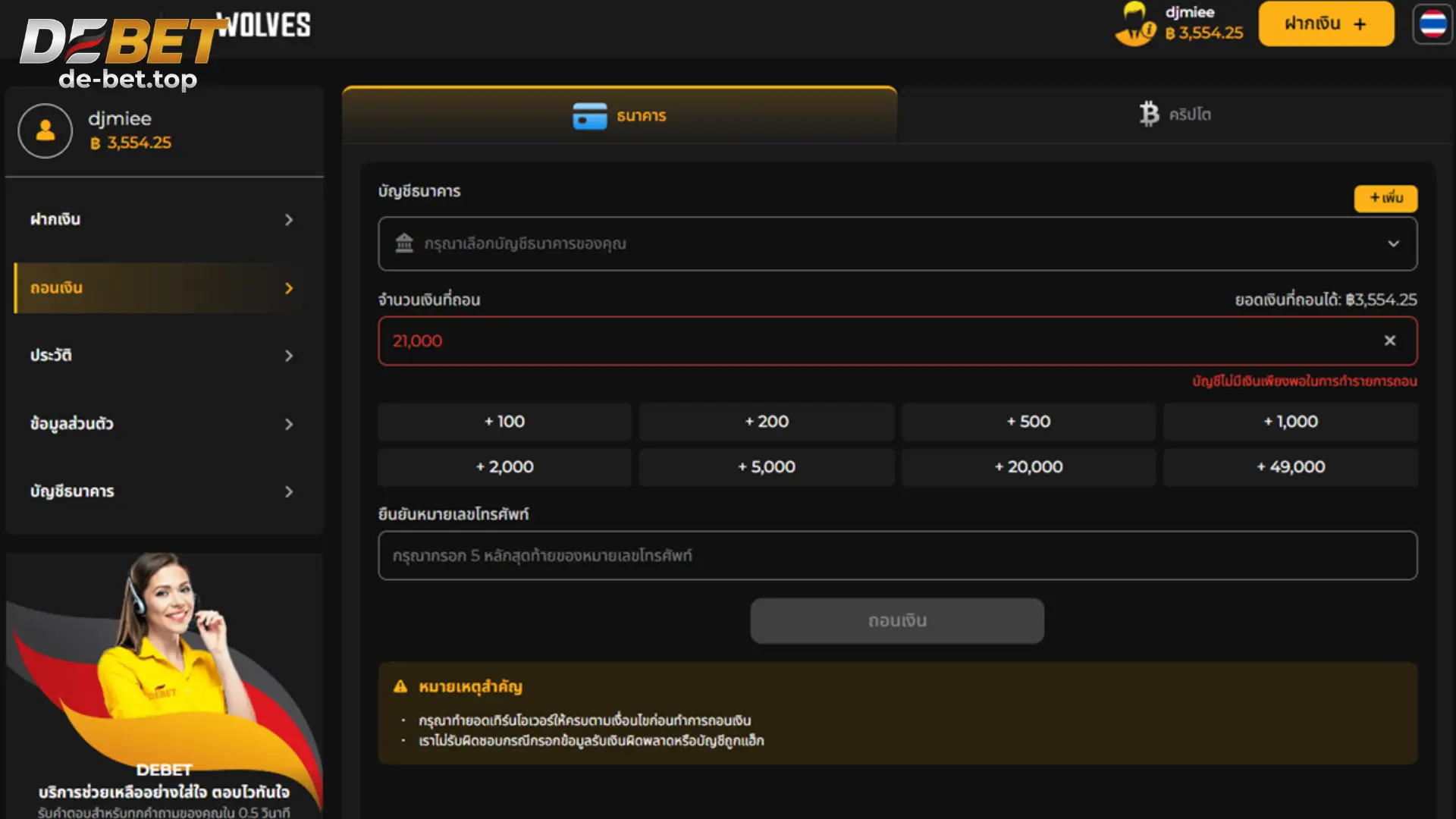Expand the ประวัติ sidebar chevron
The width and height of the screenshot is (1456, 819).
tap(288, 356)
